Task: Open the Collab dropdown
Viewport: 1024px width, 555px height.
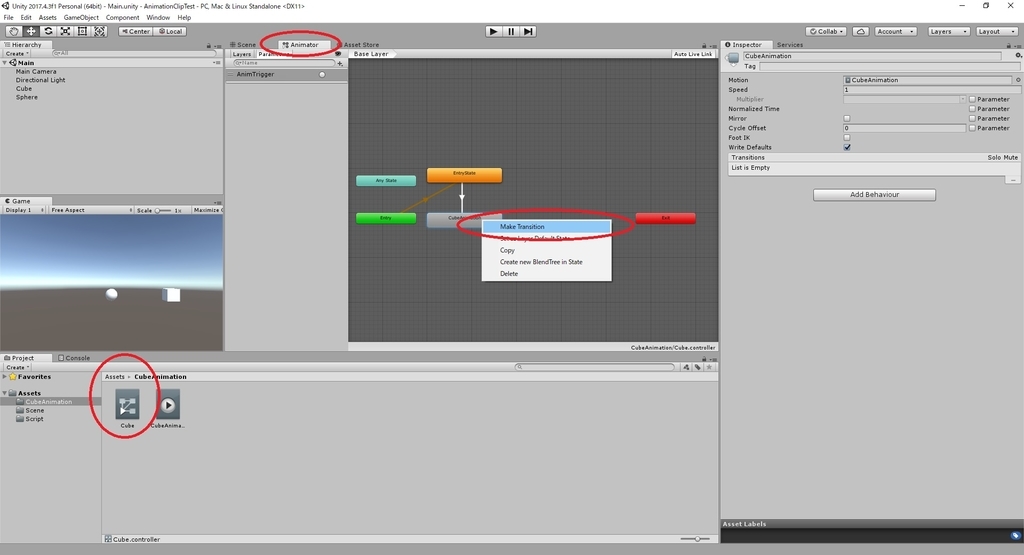Action: coord(827,31)
